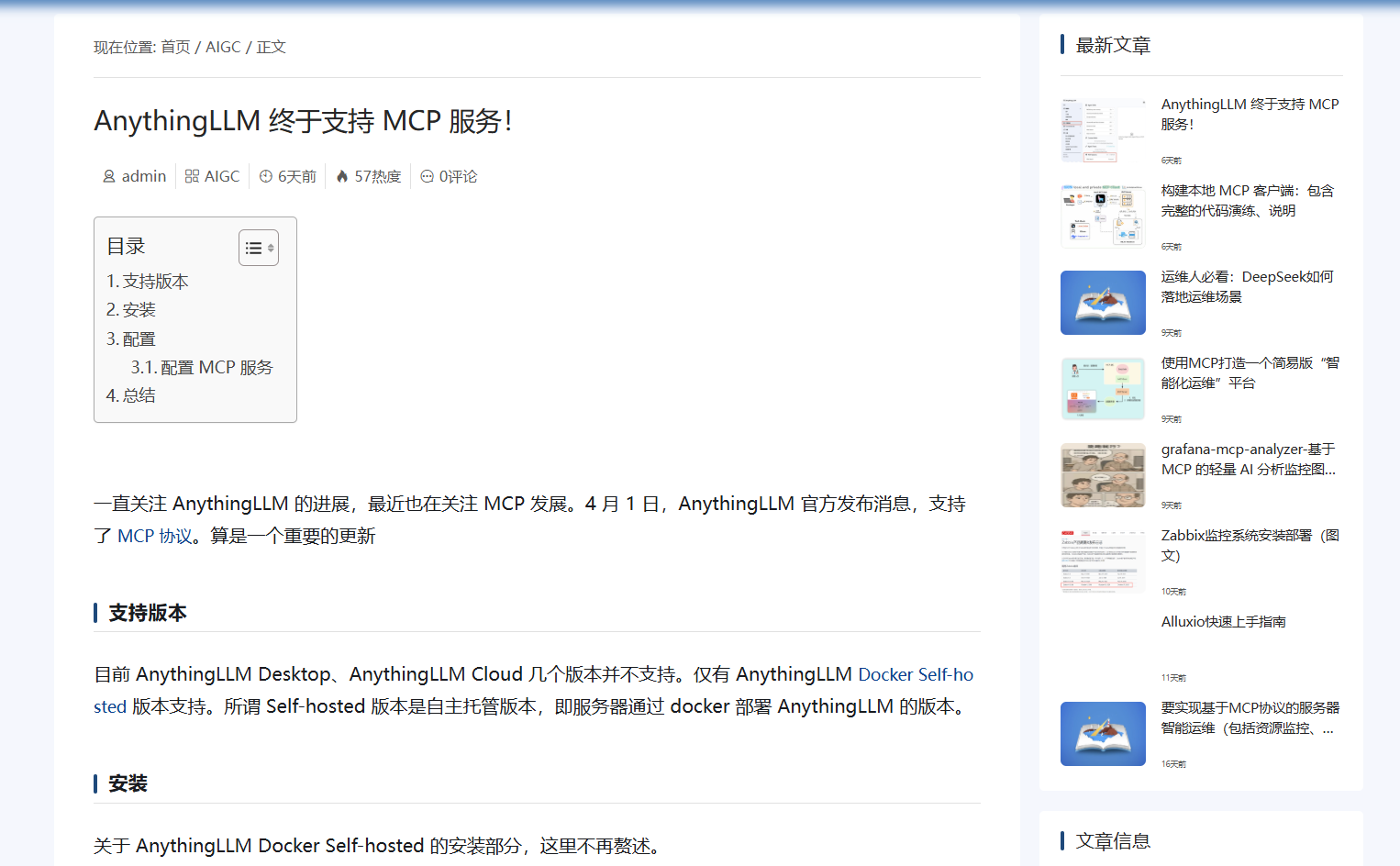The height and width of the screenshot is (866, 1400).
Task: Go to 4. 总结 in contents
Action: [x=131, y=396]
